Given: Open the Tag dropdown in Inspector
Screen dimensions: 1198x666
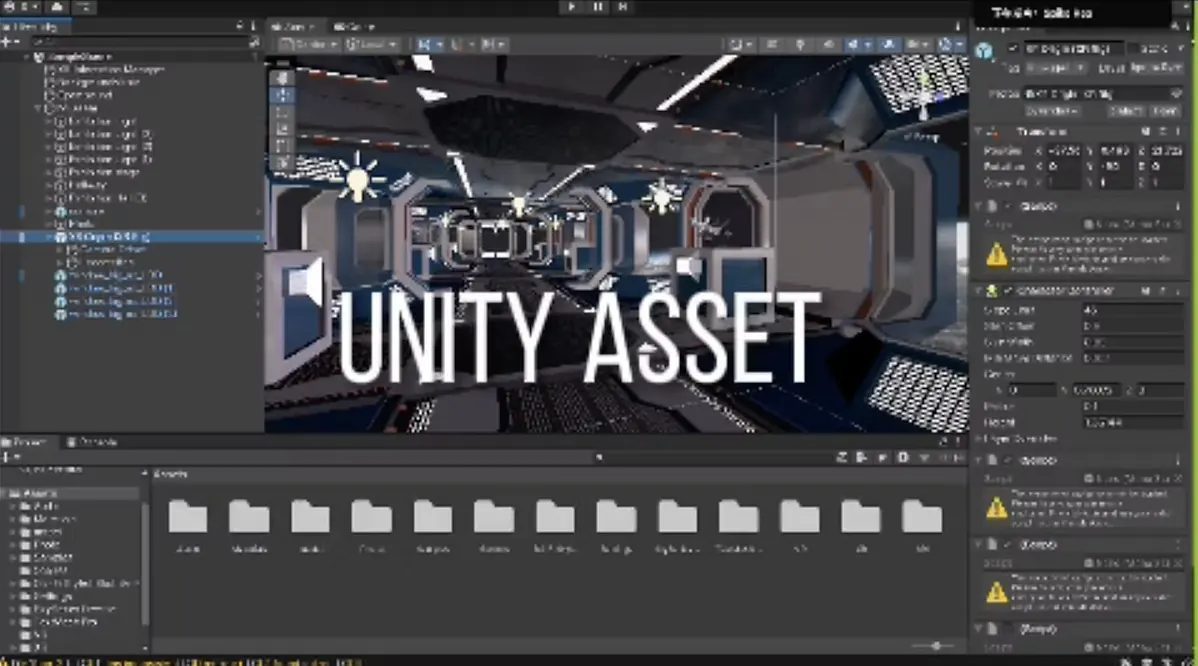Looking at the screenshot, I should (1057, 68).
